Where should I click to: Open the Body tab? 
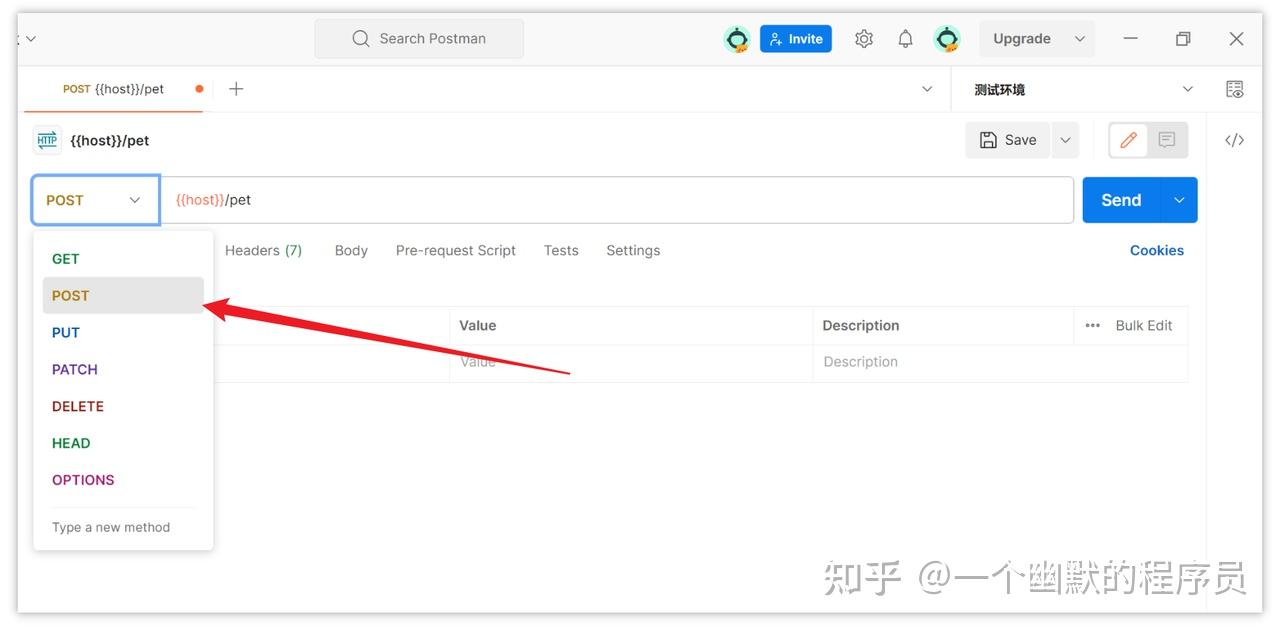(x=351, y=250)
